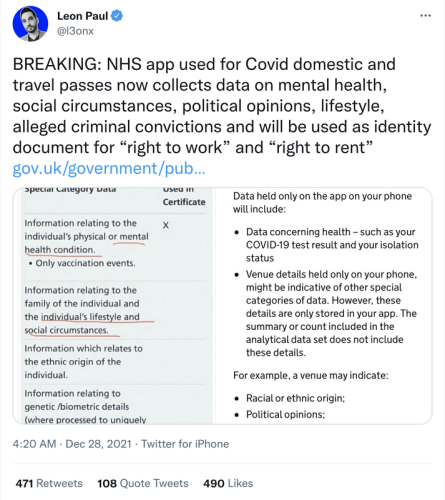Open the Twitter for iPhone source link
Viewport: 445px width, 500px height.
185,444
